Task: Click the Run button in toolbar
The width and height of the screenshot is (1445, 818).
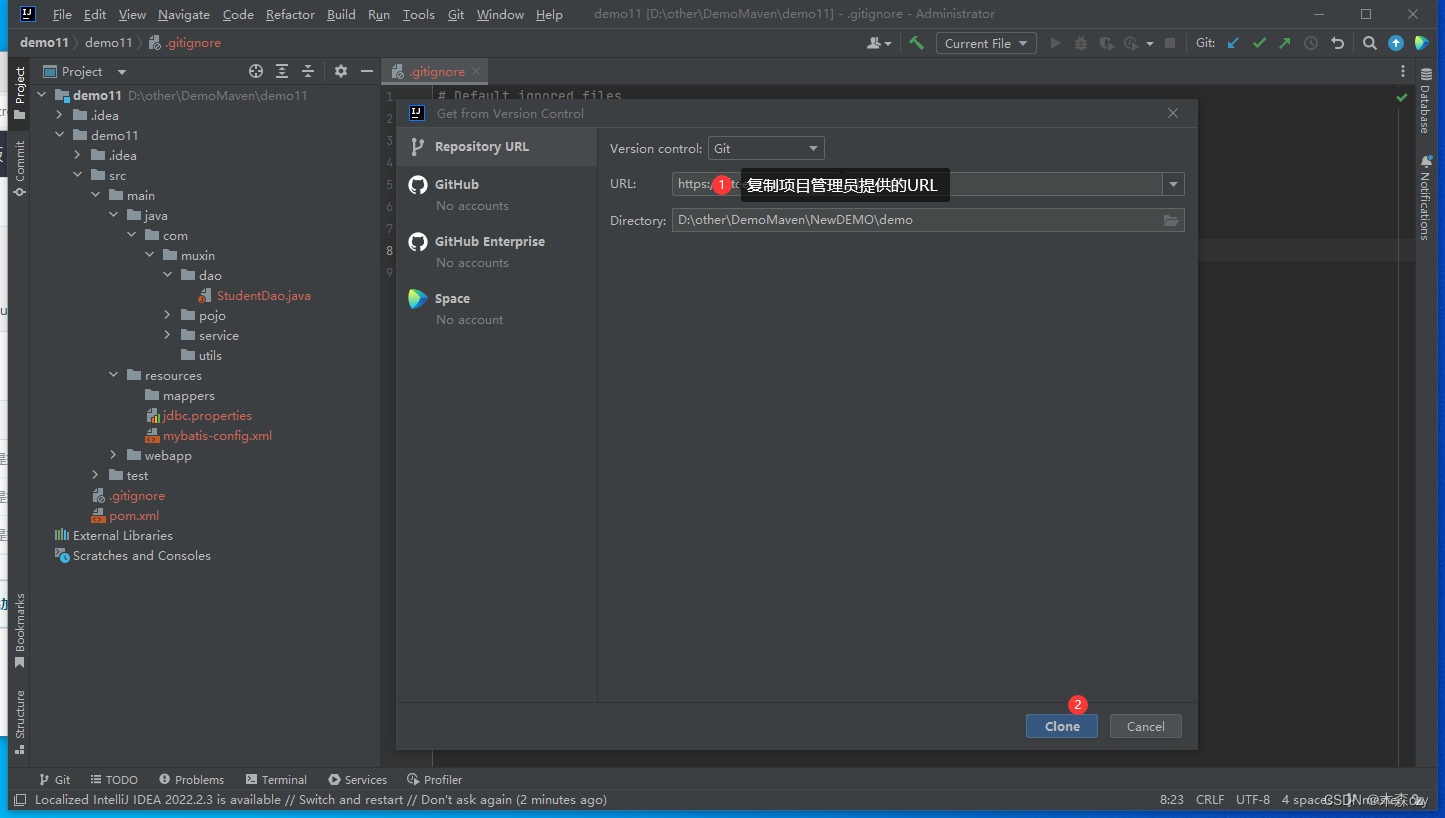Action: click(1055, 43)
